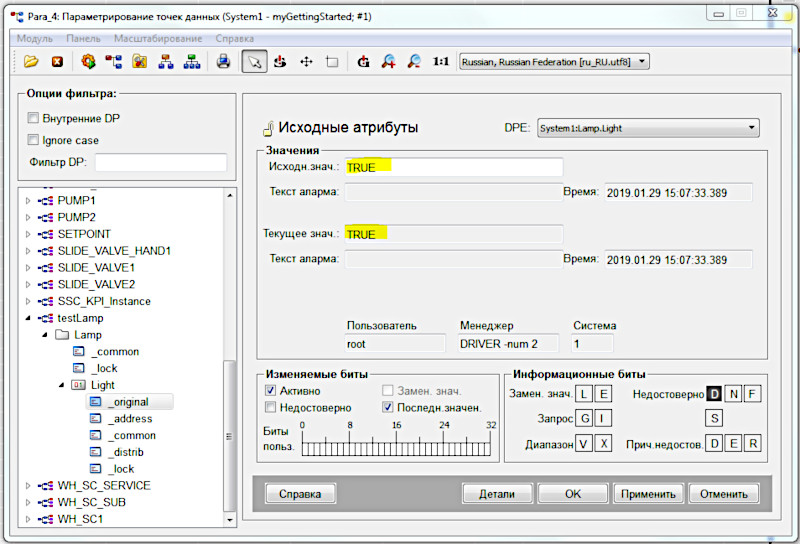Check Недостоверно under Изменяемые биты

click(270, 407)
